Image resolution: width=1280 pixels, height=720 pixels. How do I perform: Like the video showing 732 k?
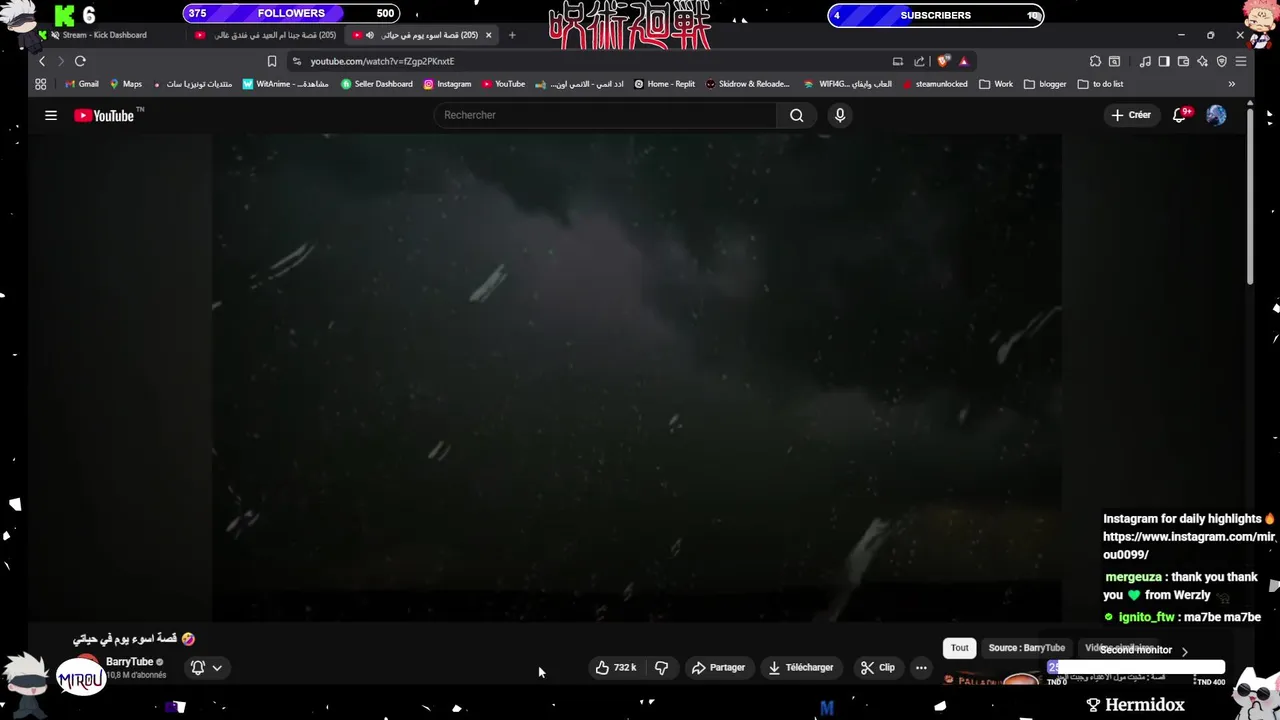click(615, 668)
